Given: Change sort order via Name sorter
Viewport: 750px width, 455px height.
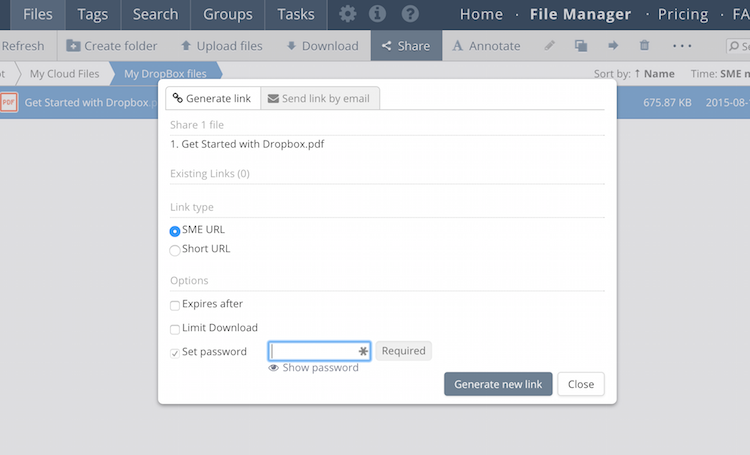Looking at the screenshot, I should [x=658, y=74].
